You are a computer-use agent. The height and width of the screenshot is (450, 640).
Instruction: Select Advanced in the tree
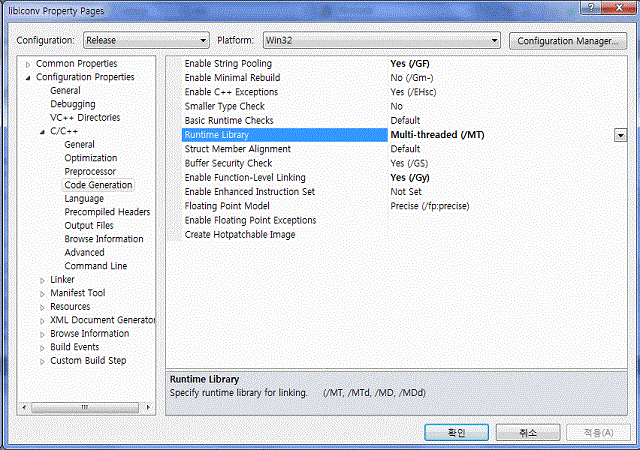point(84,252)
